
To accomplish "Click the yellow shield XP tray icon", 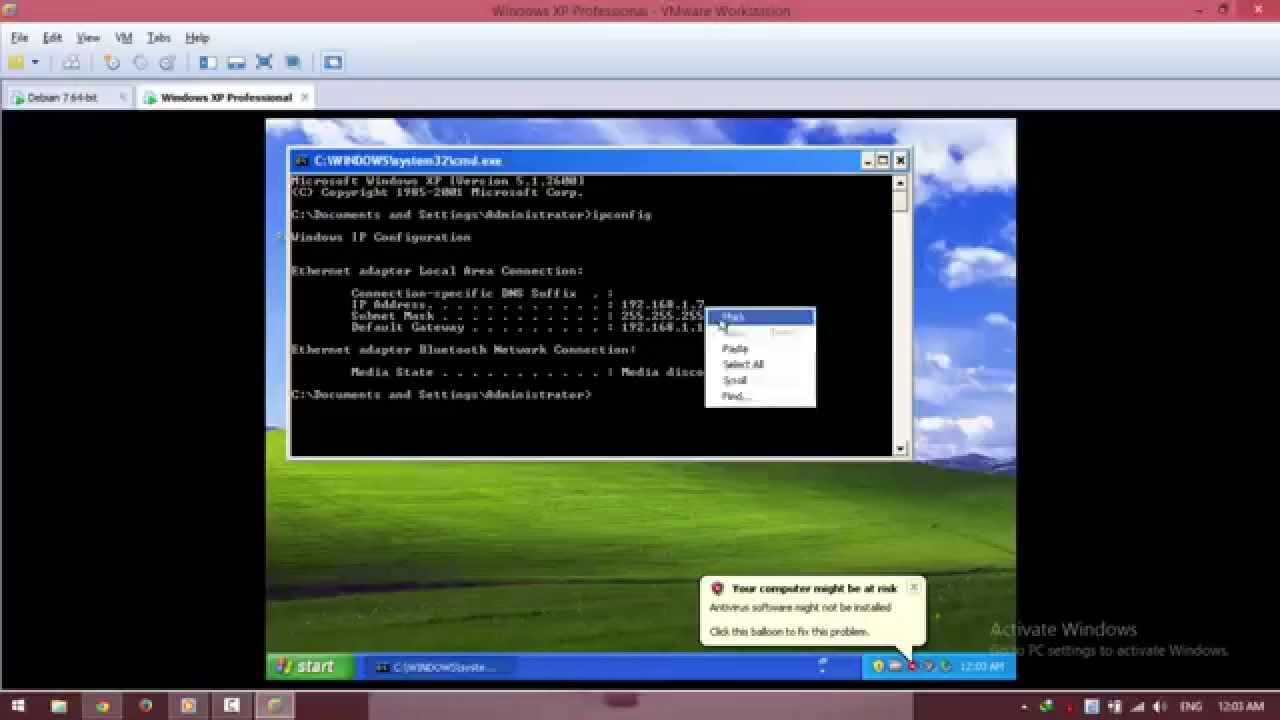I will 878,667.
